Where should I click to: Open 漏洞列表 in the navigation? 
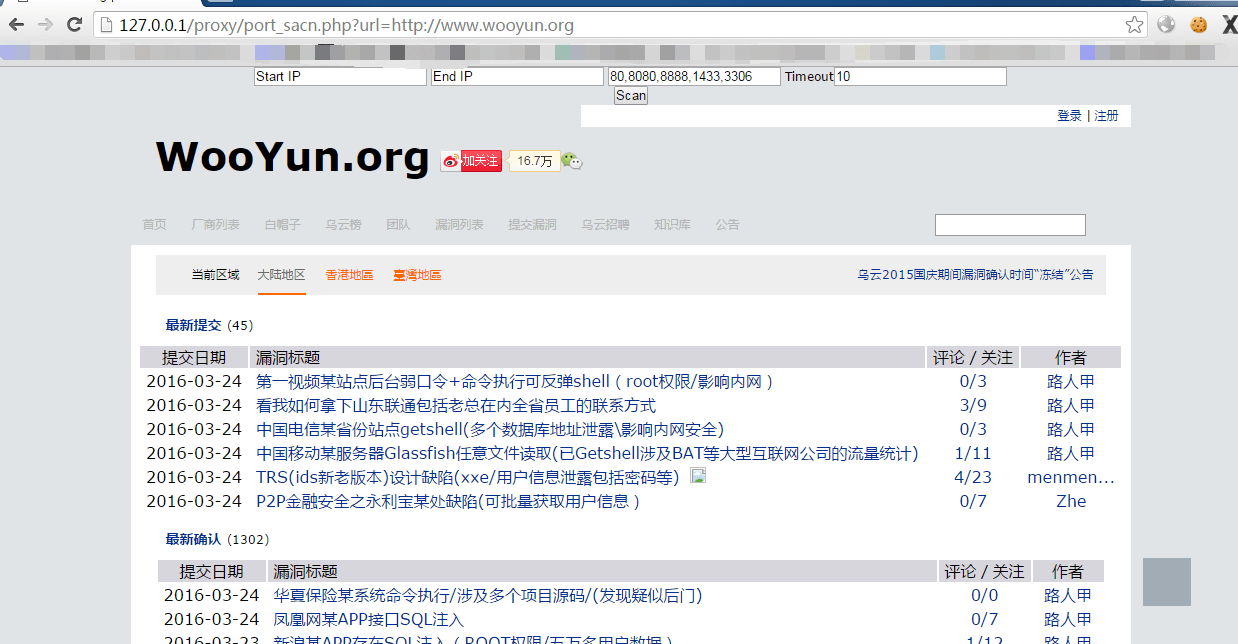point(459,225)
